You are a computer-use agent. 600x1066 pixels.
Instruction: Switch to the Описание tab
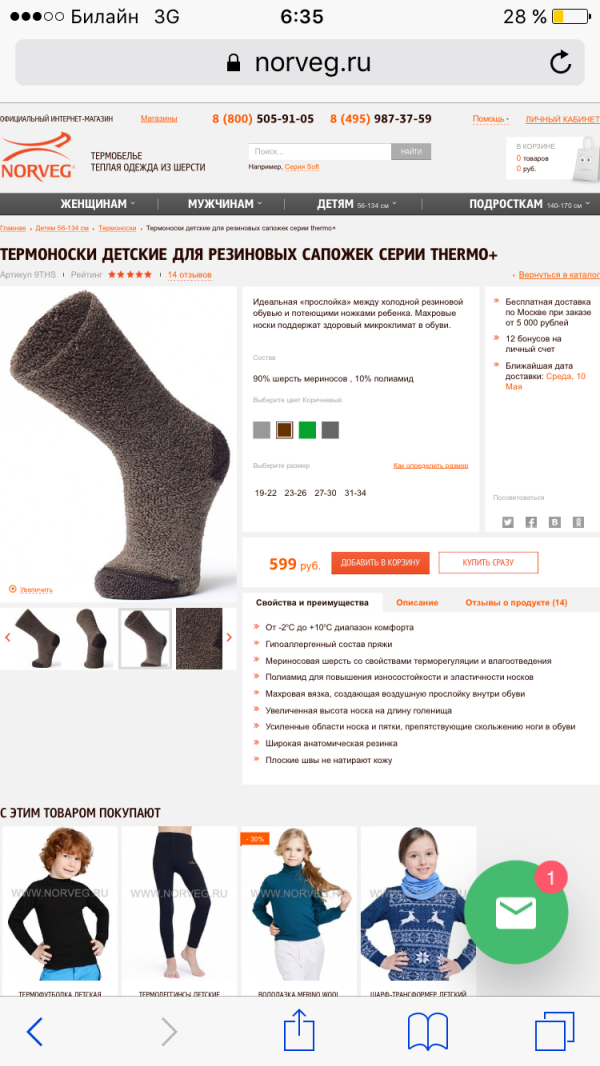(417, 602)
